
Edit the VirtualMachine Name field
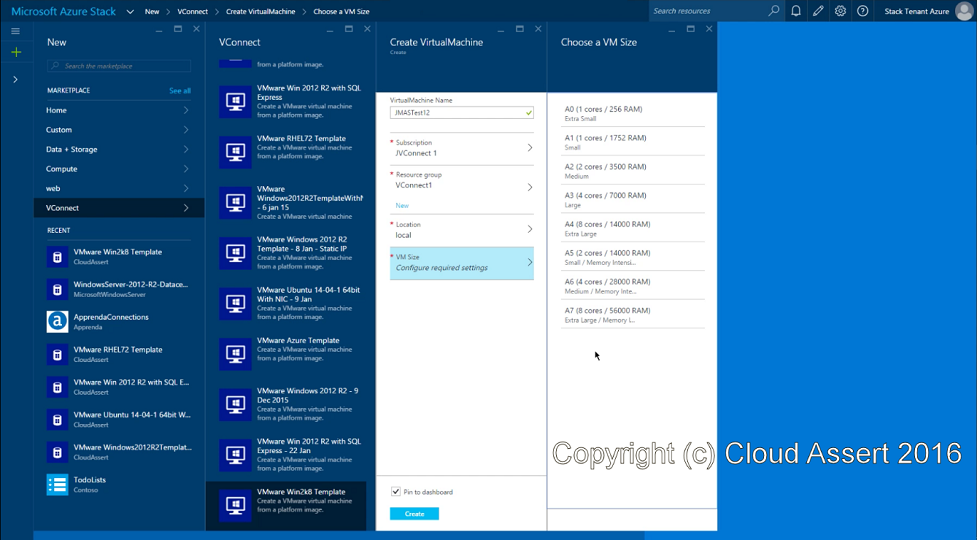[x=462, y=113]
